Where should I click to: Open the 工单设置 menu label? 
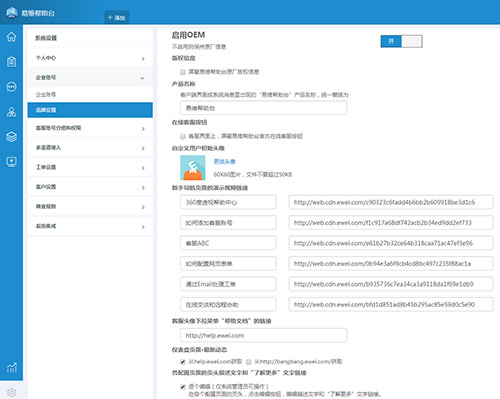click(x=46, y=167)
